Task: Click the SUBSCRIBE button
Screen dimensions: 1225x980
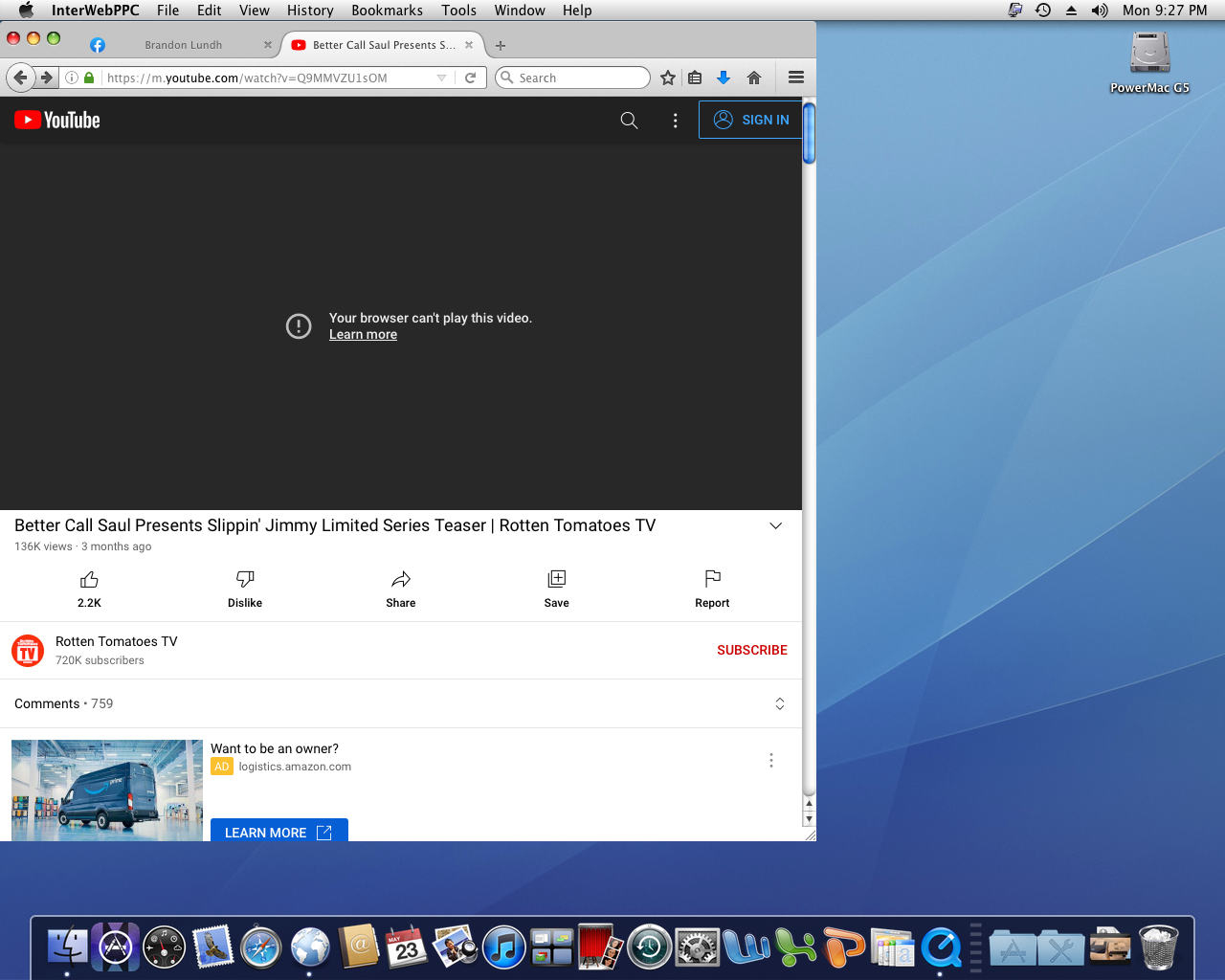Action: pyautogui.click(x=752, y=650)
